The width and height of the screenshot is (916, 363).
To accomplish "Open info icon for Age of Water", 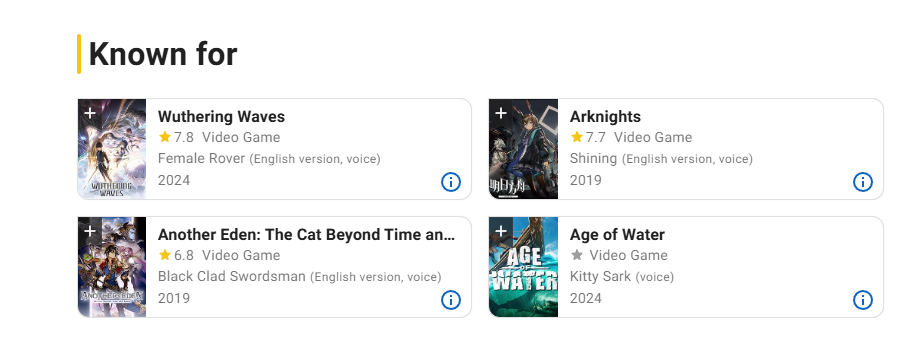I will pyautogui.click(x=862, y=300).
